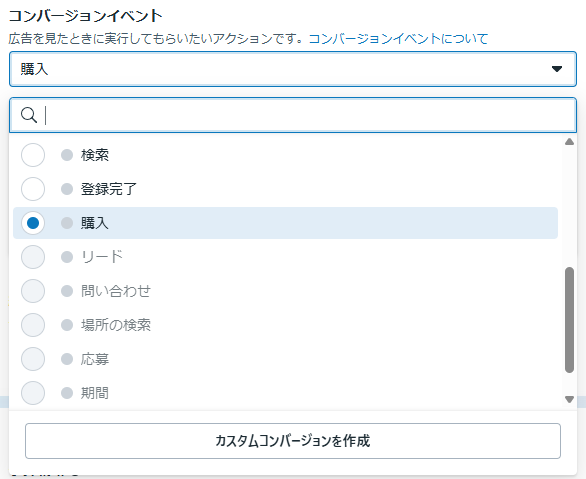Click the grey status dot beside 検索
This screenshot has width=586, height=479.
(67, 155)
